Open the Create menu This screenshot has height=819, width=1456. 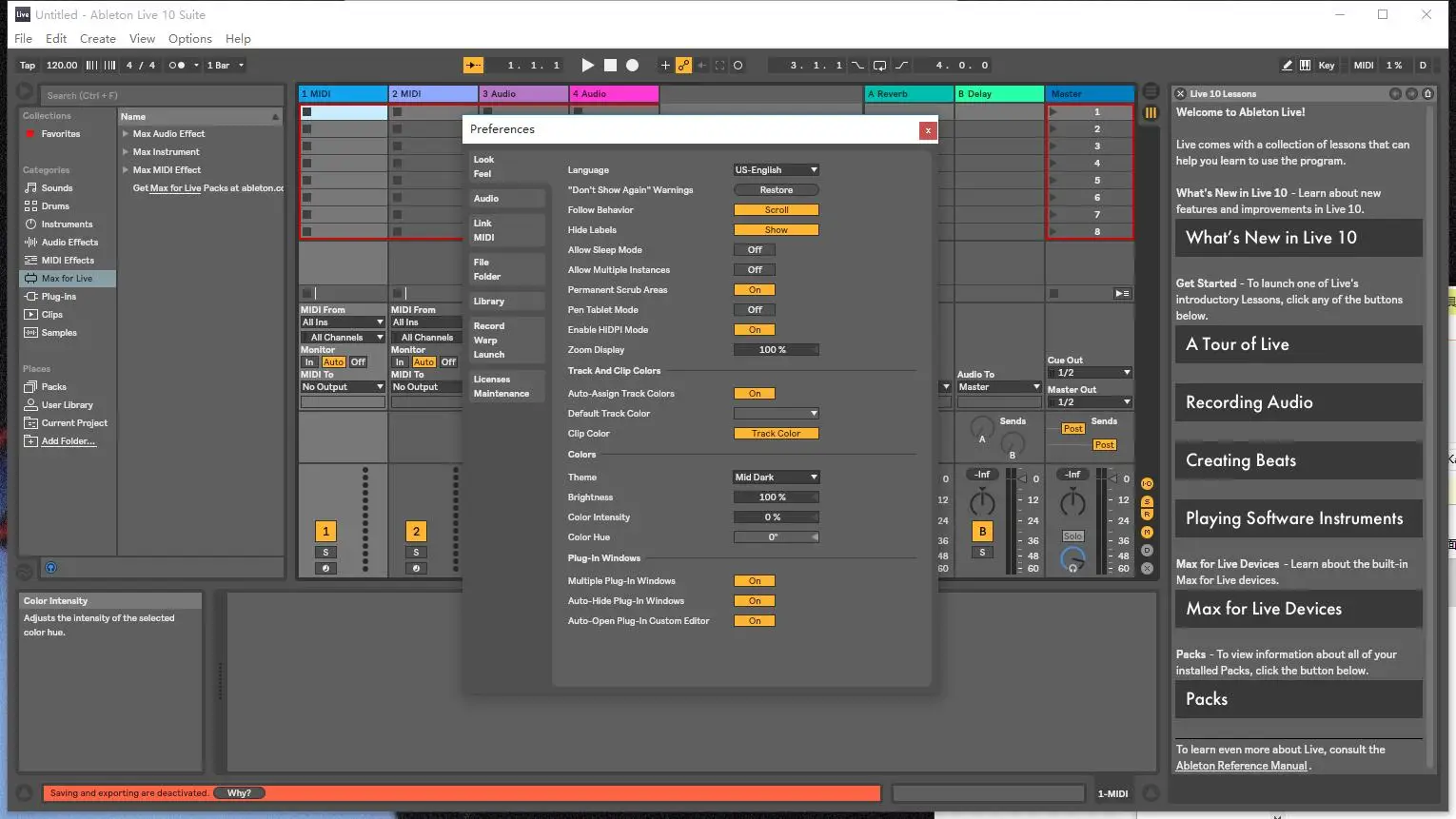pyautogui.click(x=97, y=38)
